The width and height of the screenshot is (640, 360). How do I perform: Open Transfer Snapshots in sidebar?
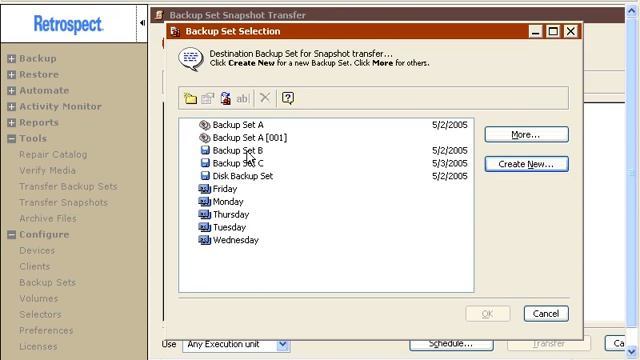pyautogui.click(x=63, y=202)
